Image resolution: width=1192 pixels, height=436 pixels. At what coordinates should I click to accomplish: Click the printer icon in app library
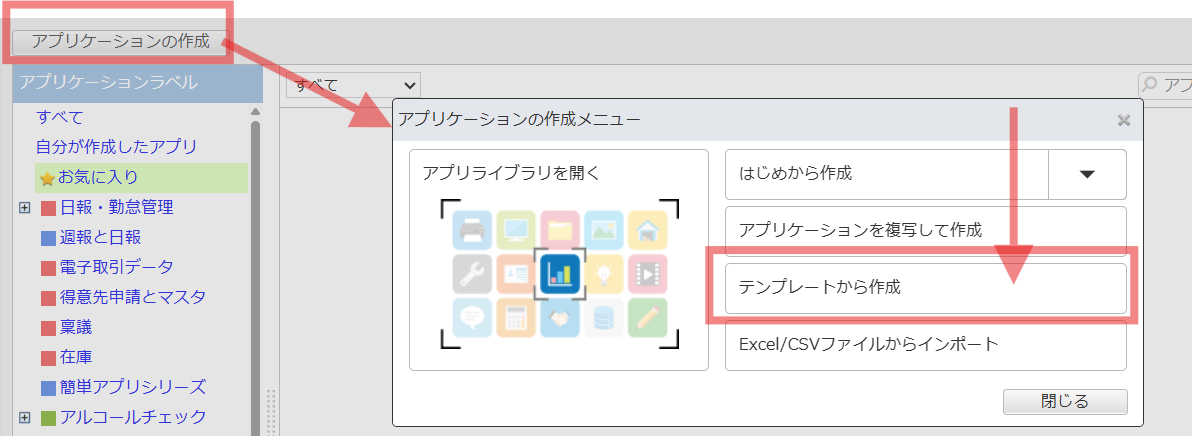click(x=472, y=230)
